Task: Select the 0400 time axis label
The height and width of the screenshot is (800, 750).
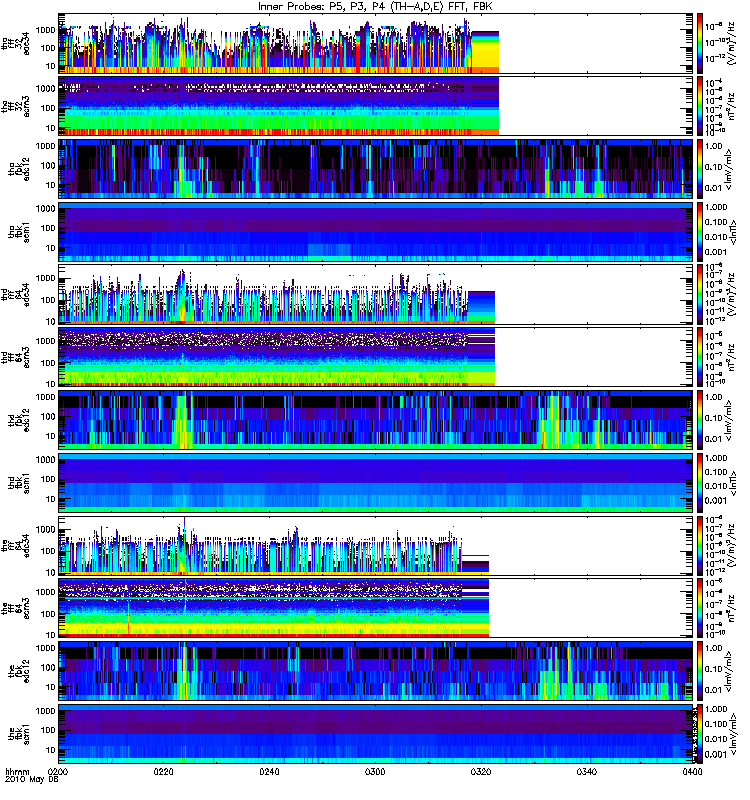Action: [692, 771]
